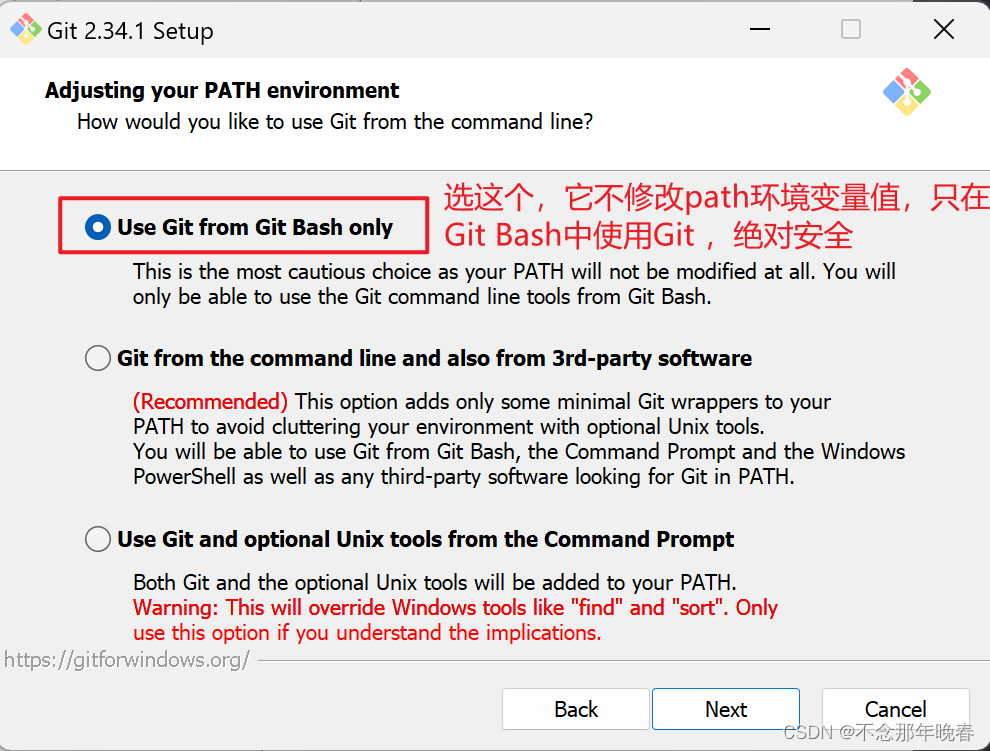Click the 'Adjusting your PATH environment' heading

pyautogui.click(x=222, y=91)
